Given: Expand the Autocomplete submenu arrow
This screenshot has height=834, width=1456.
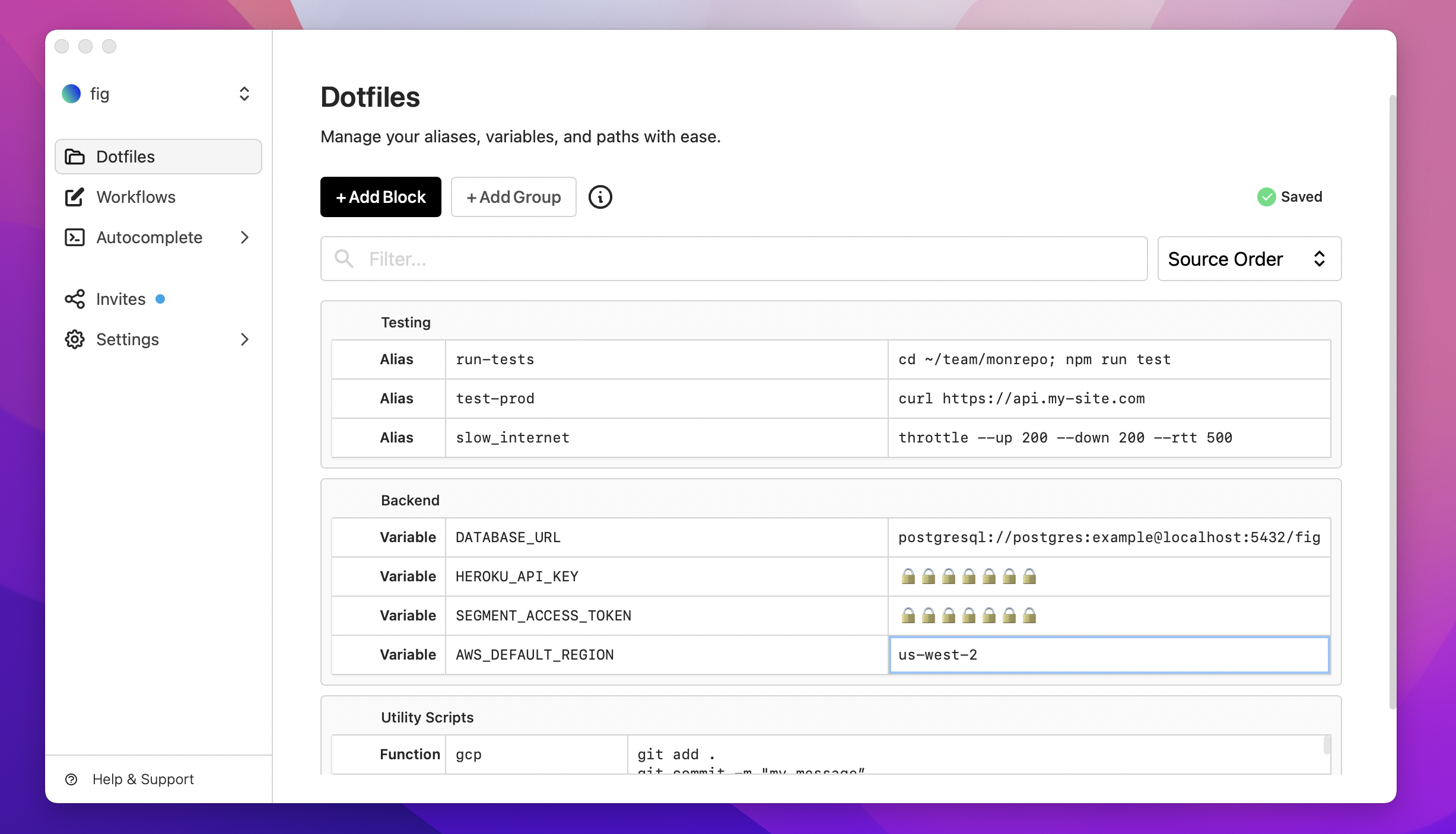Looking at the screenshot, I should pos(244,237).
